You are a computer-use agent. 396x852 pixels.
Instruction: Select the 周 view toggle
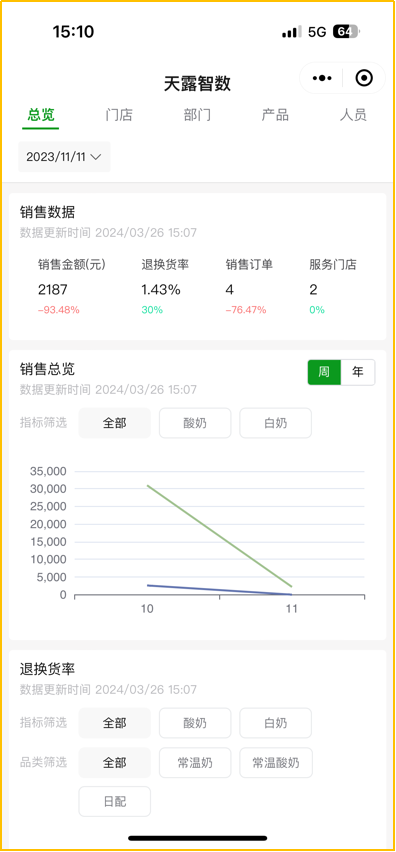[x=324, y=372]
